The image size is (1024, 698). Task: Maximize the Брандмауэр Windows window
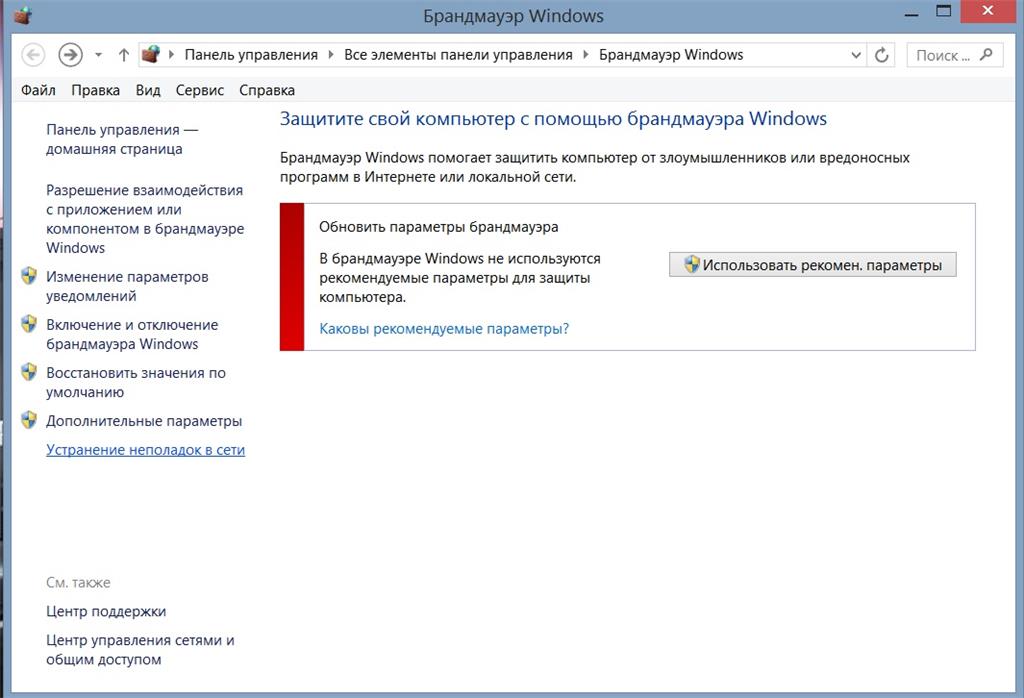point(943,12)
